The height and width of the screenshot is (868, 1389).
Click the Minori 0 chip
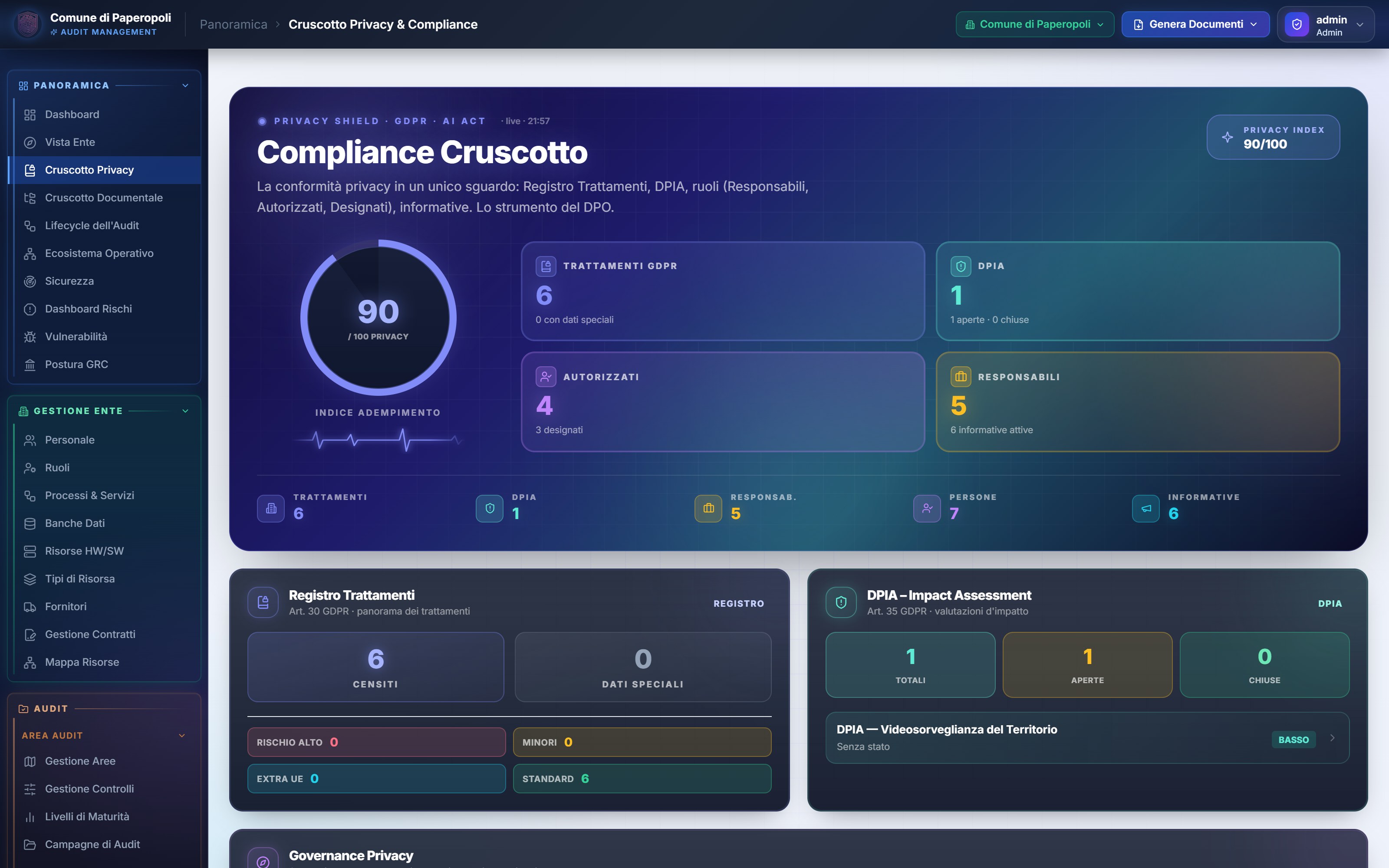coord(642,742)
